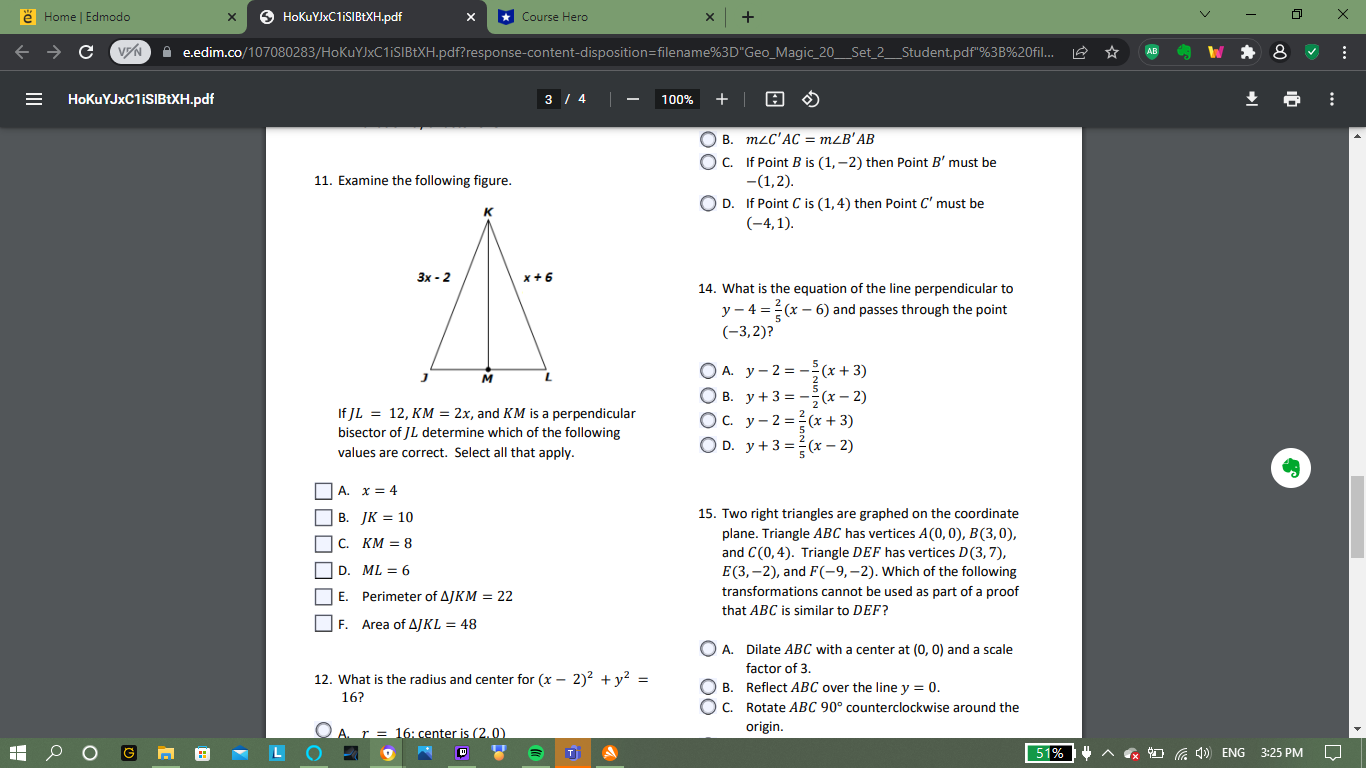Open Chrome's three-dot settings menu

click(x=1345, y=52)
